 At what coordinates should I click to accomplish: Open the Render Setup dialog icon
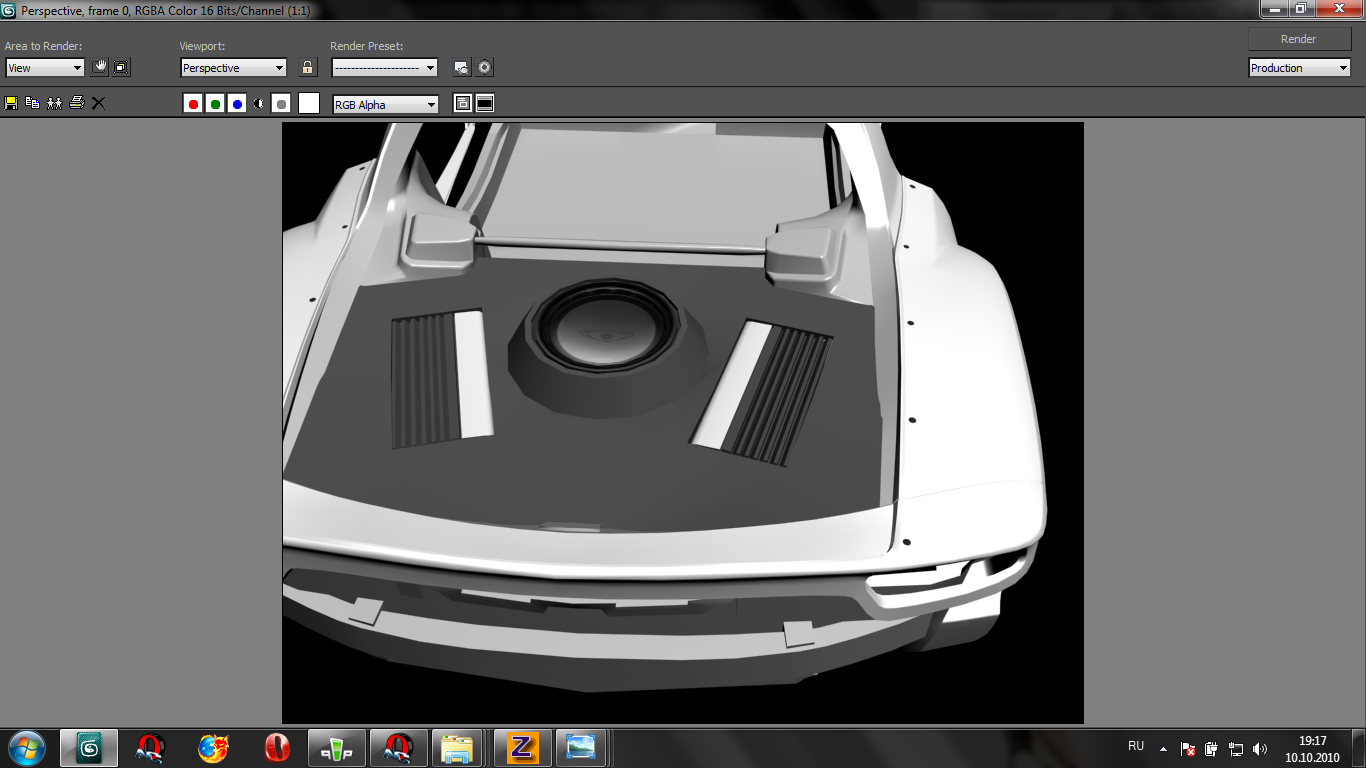point(461,68)
